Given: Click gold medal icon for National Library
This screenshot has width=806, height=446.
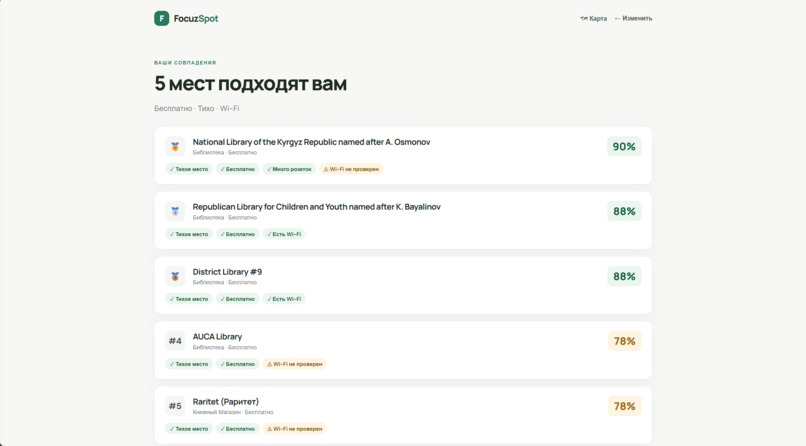Looking at the screenshot, I should click(175, 146).
